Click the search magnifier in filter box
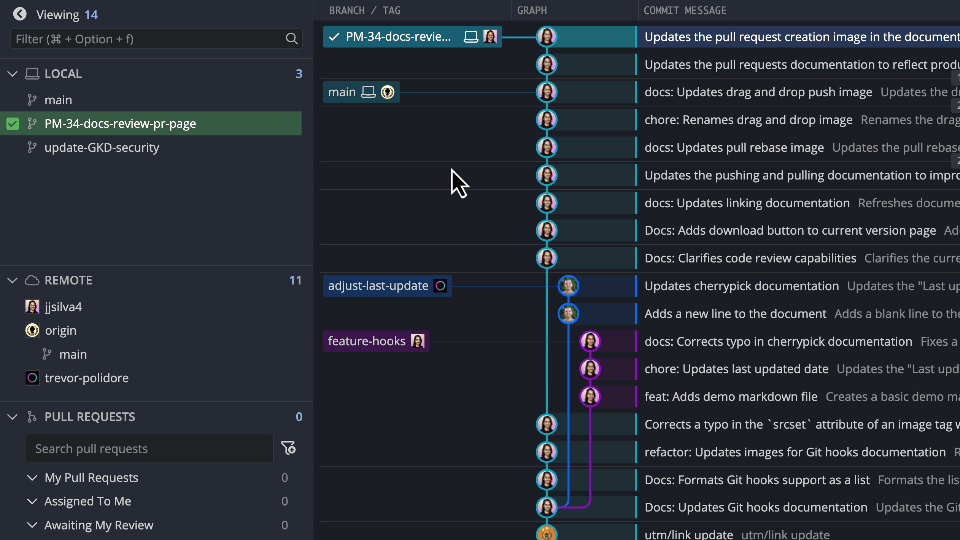960x540 pixels. pyautogui.click(x=291, y=39)
